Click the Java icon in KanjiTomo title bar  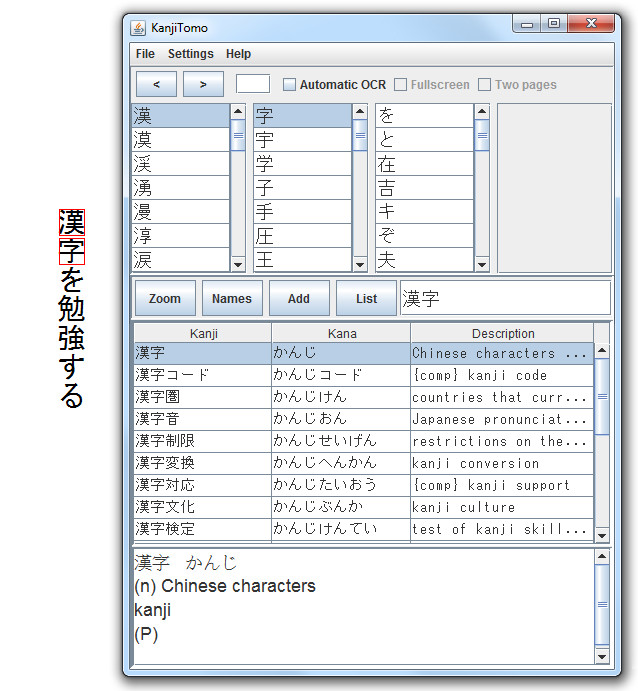point(138,28)
